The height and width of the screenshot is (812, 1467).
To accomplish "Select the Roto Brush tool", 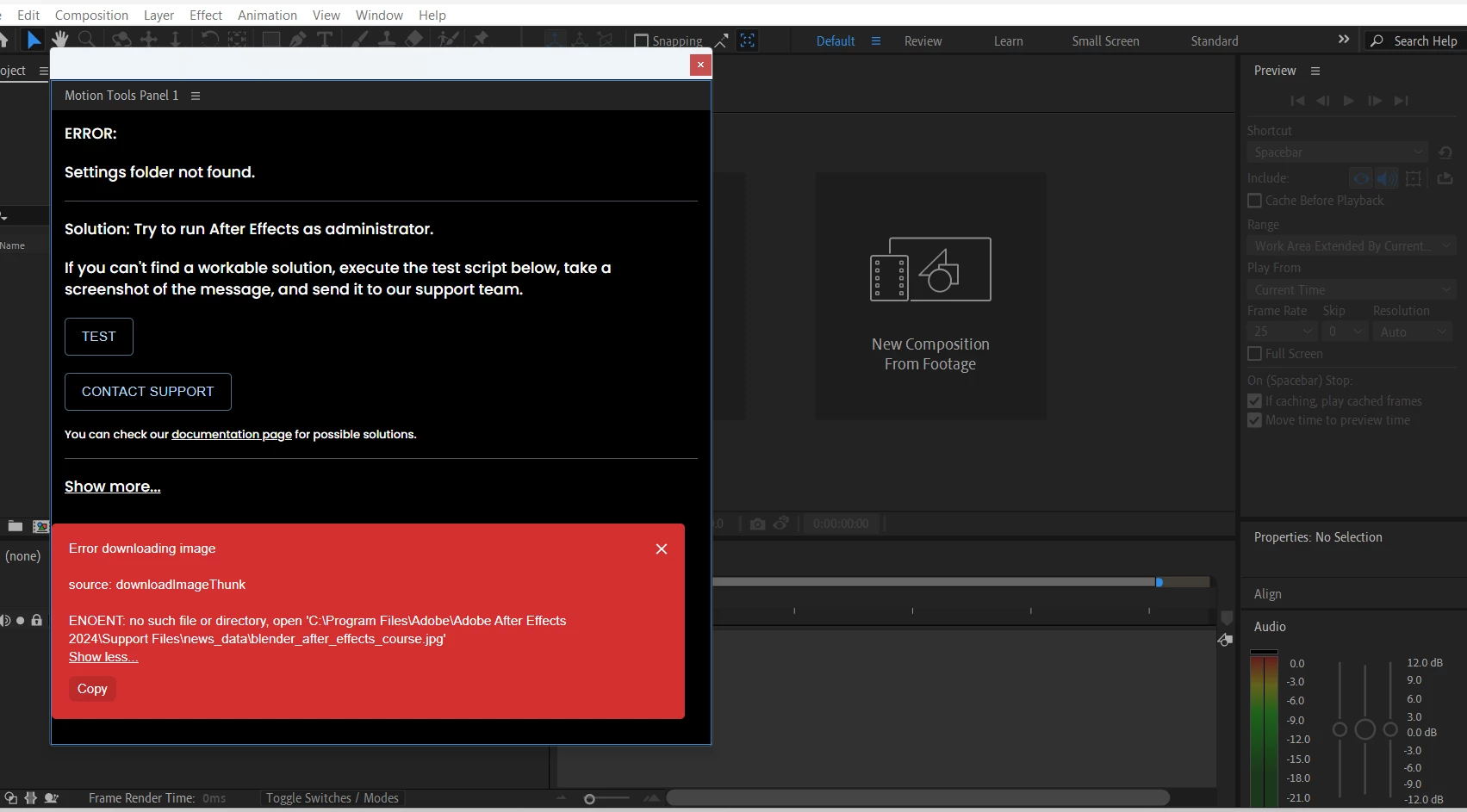I will tap(448, 40).
